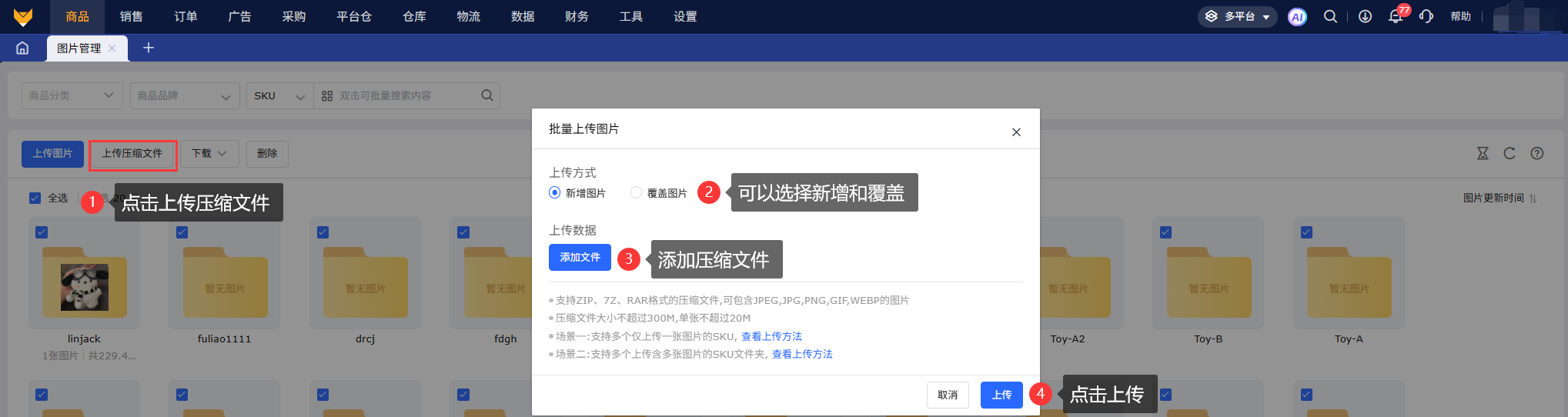Refresh the image list

(x=1509, y=153)
